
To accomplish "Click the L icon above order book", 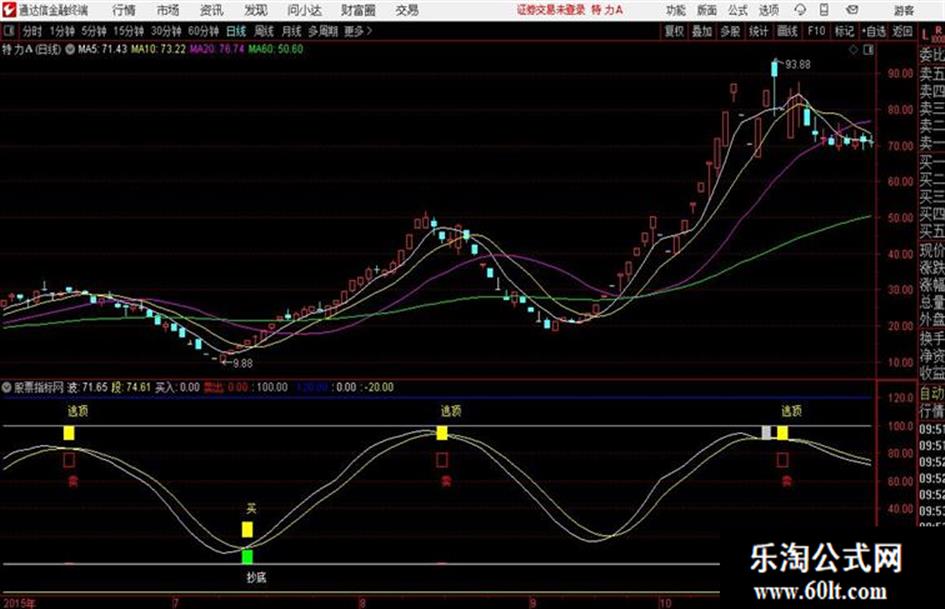I will 925,35.
